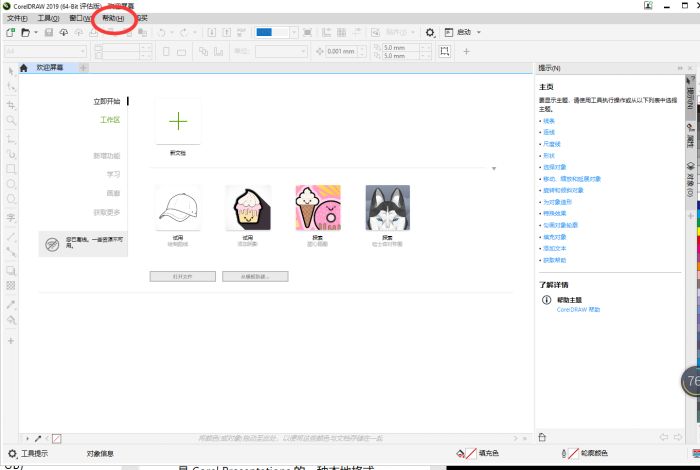The image size is (700, 470).
Task: Select the Zoom magnifier tool in toolbox
Action: click(11, 120)
